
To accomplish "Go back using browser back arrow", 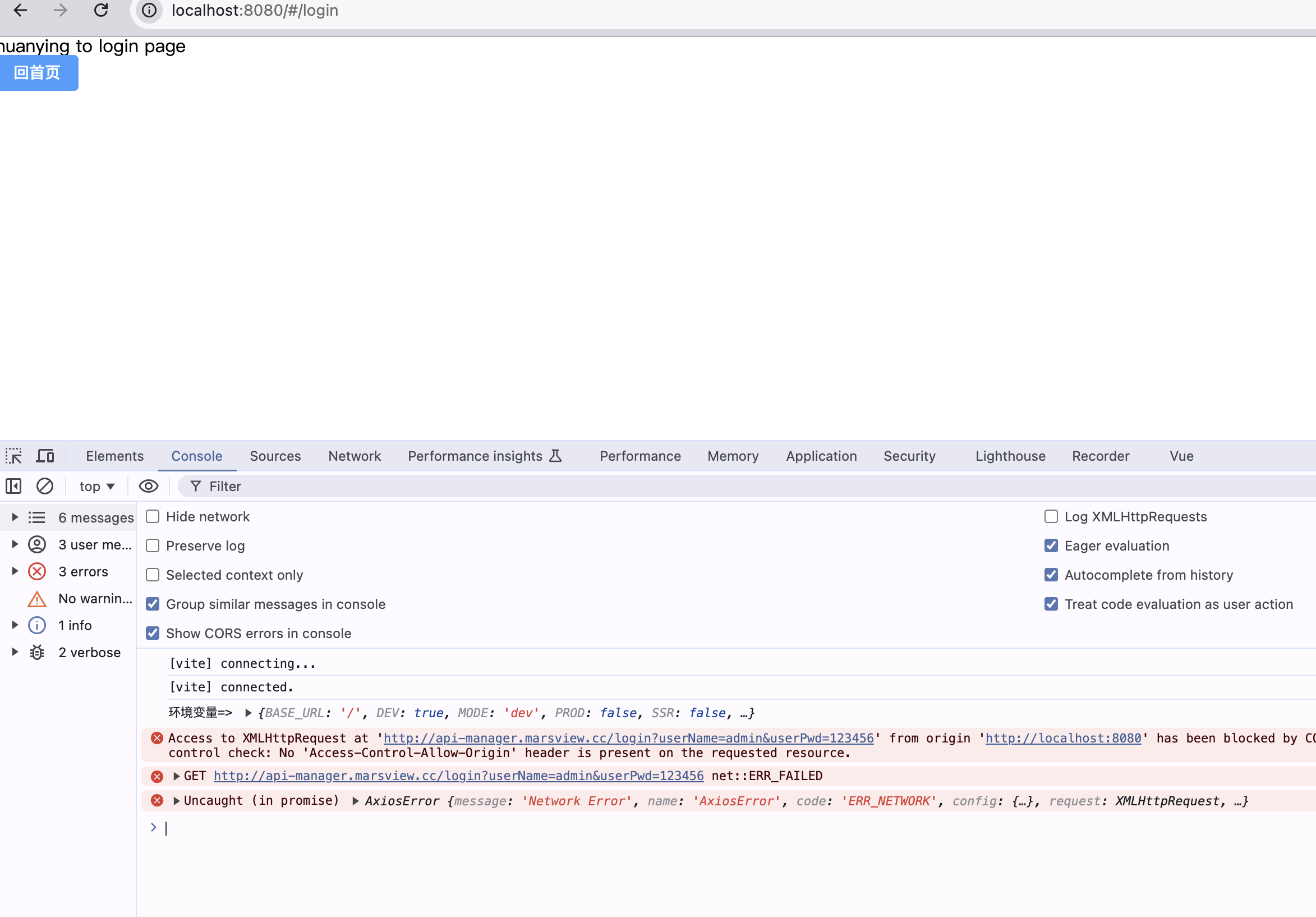I will pos(21,10).
